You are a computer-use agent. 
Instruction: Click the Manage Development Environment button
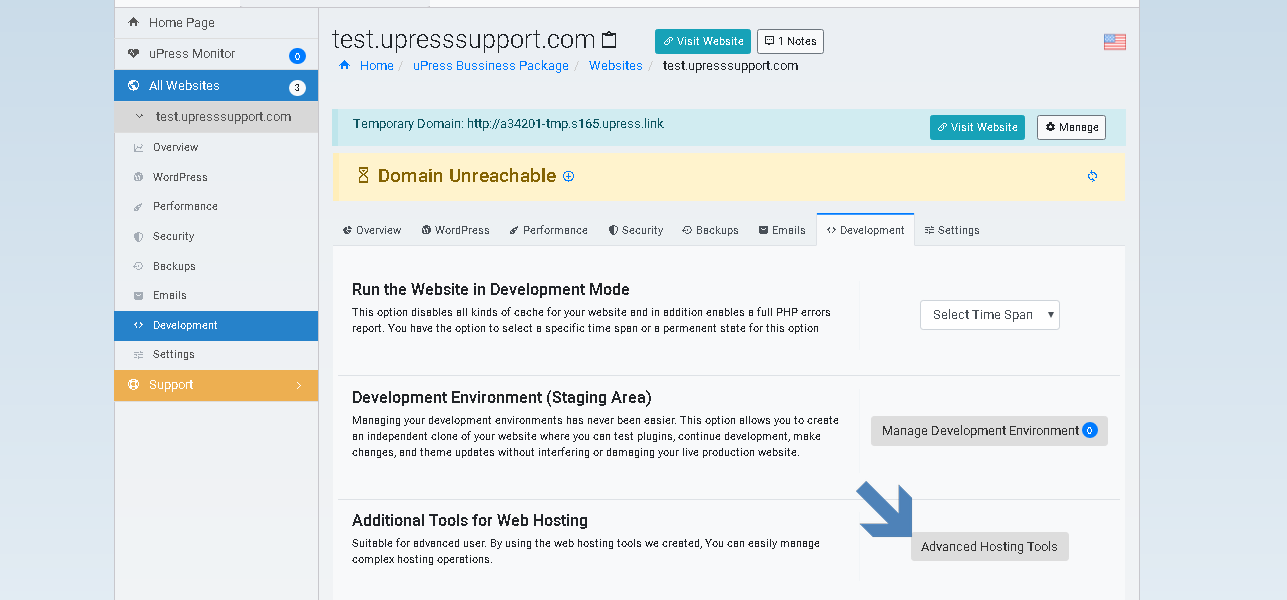pos(989,431)
